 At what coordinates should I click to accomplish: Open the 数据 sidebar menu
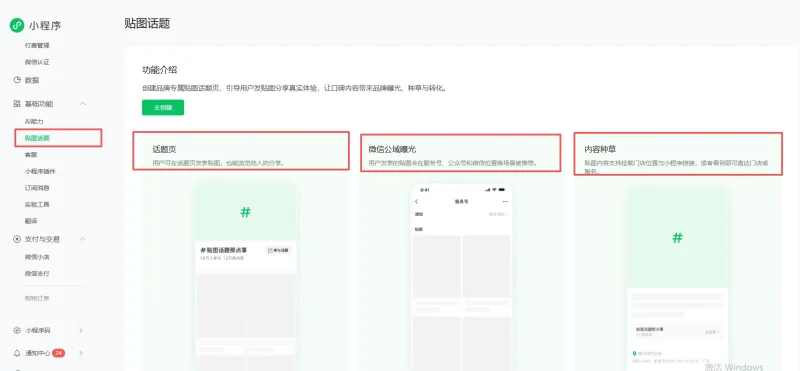coord(32,80)
